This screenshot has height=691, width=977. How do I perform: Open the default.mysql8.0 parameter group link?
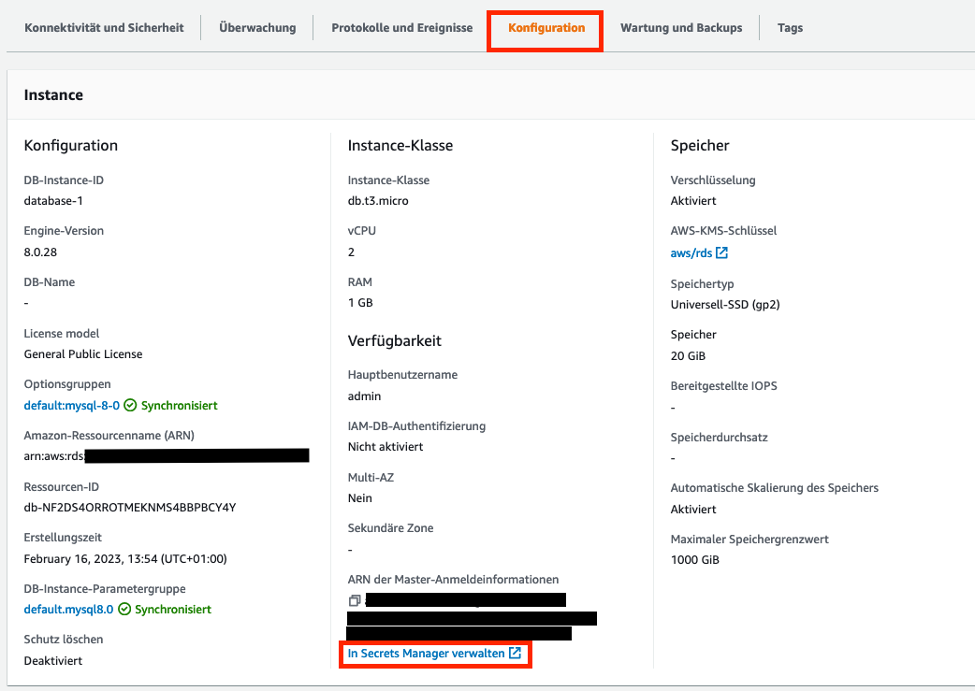[x=69, y=609]
